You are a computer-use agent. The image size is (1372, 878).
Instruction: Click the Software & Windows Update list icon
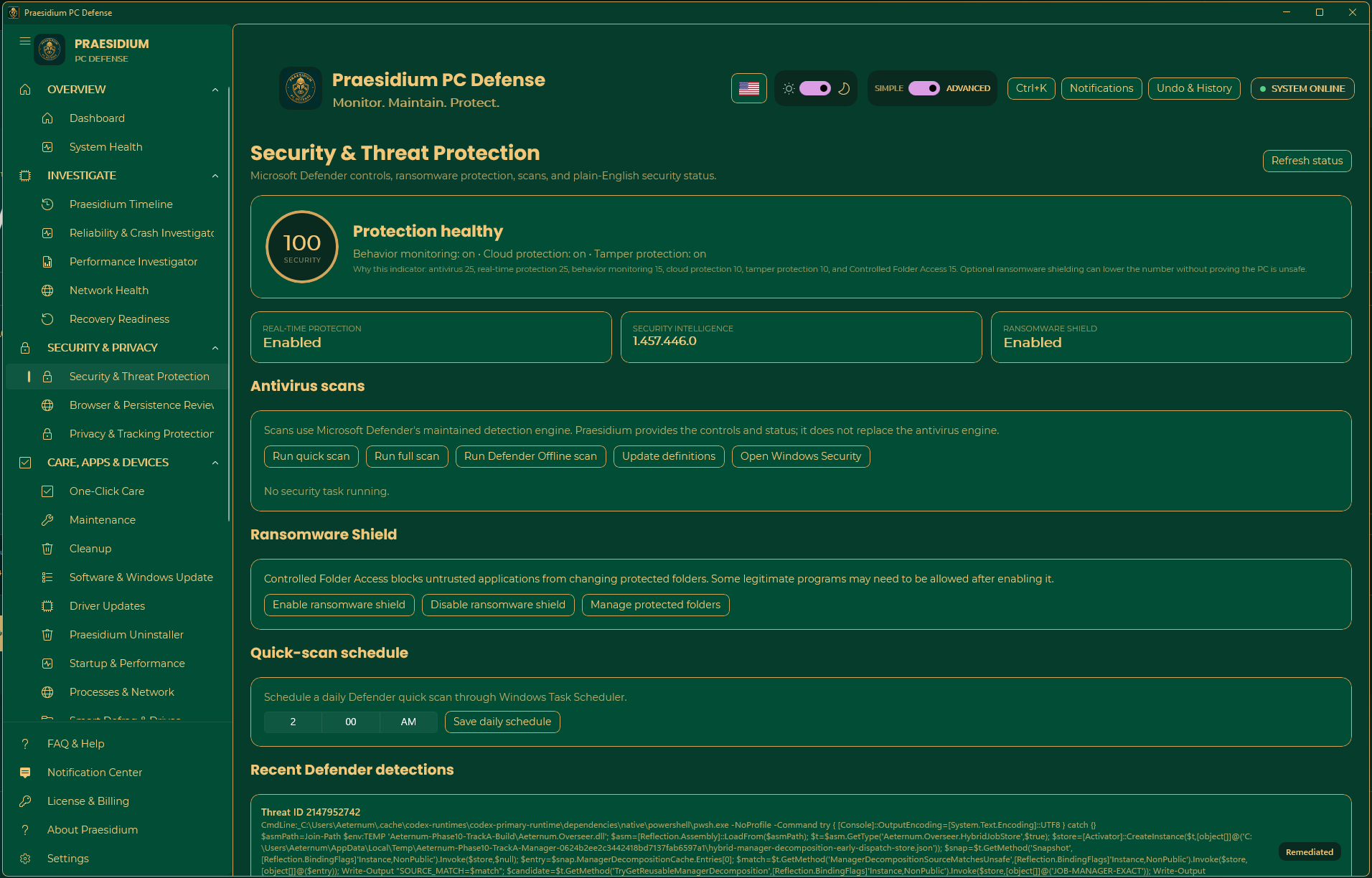click(47, 577)
